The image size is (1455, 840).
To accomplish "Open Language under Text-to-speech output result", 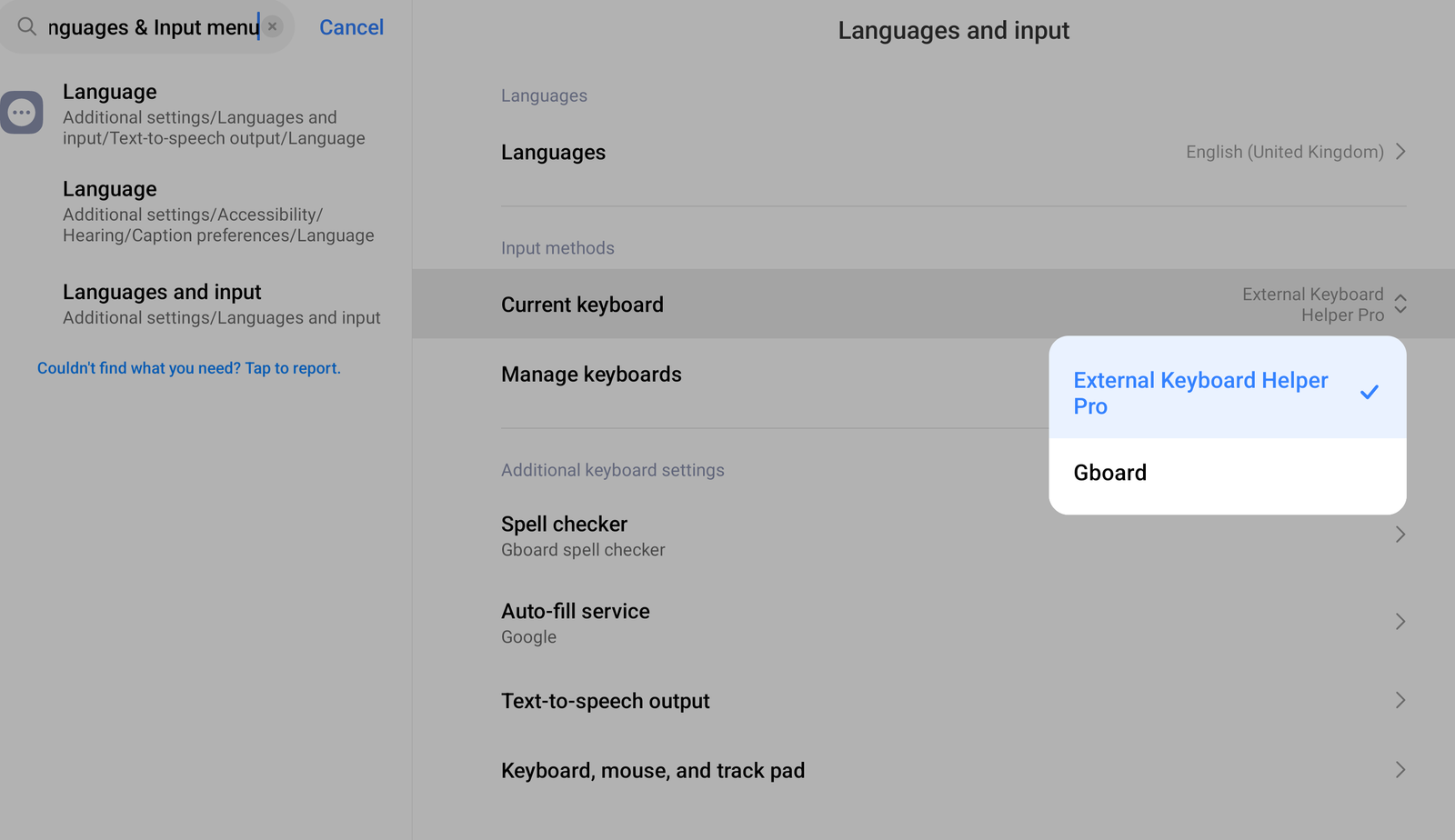I will [x=214, y=115].
